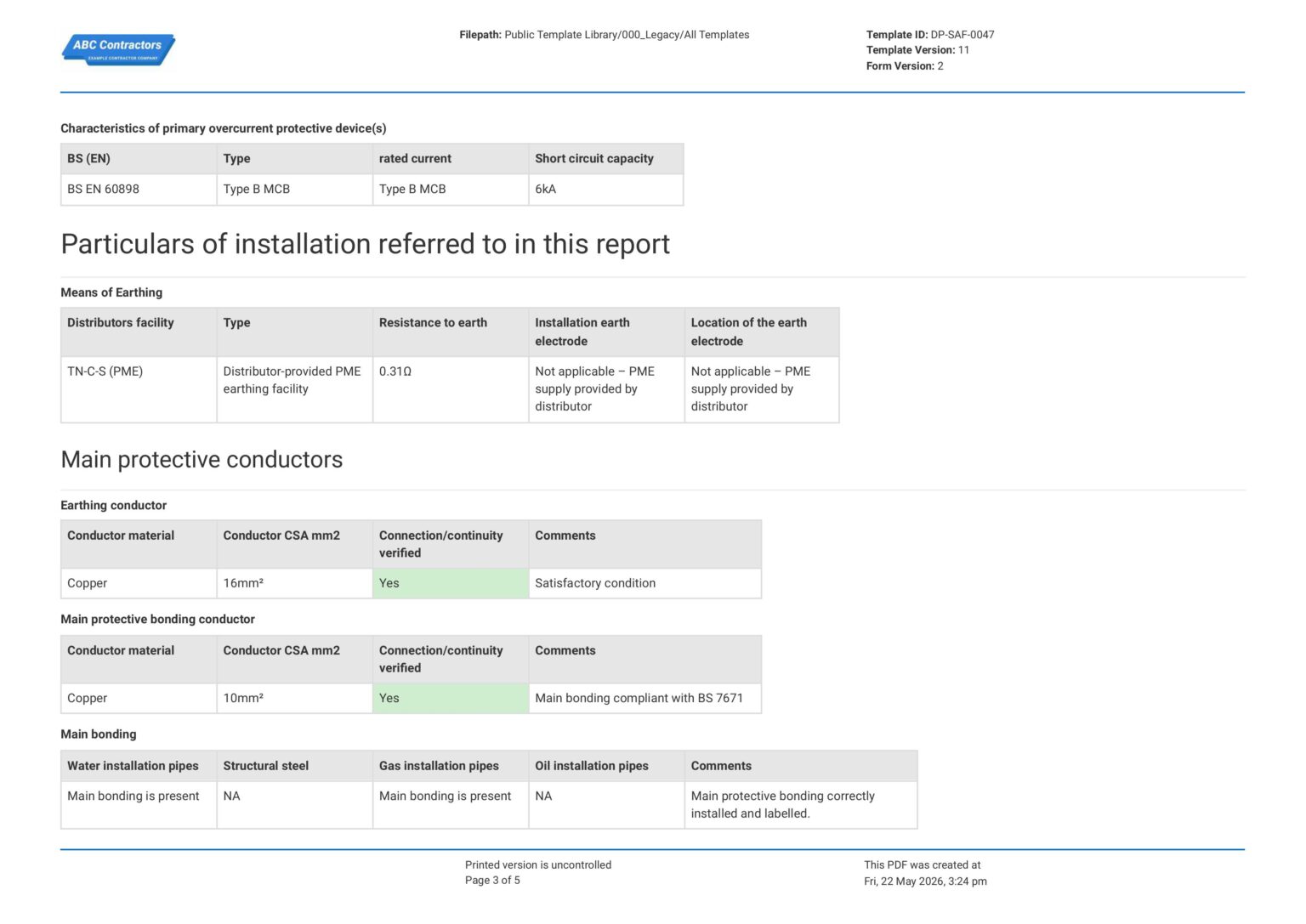Click the Type B MCB cell under Type
This screenshot has width=1306, height=924.
point(294,190)
